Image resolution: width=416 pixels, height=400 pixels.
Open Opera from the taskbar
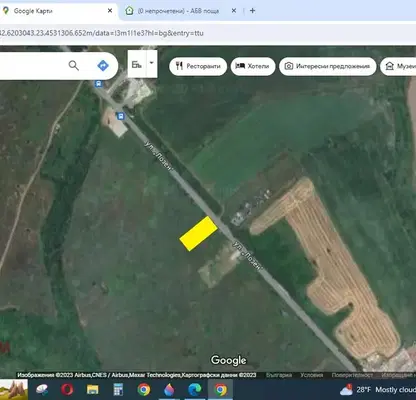click(x=67, y=389)
